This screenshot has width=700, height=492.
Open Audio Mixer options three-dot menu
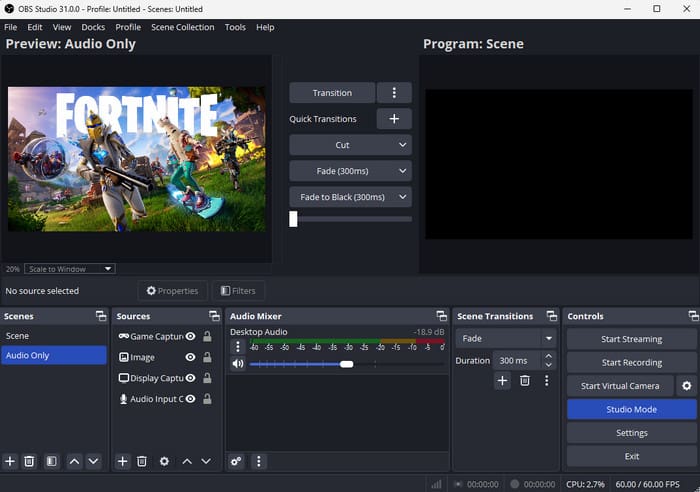[259, 461]
